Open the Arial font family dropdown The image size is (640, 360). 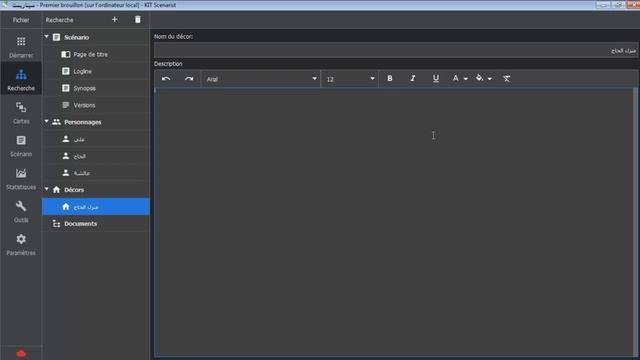click(261, 79)
